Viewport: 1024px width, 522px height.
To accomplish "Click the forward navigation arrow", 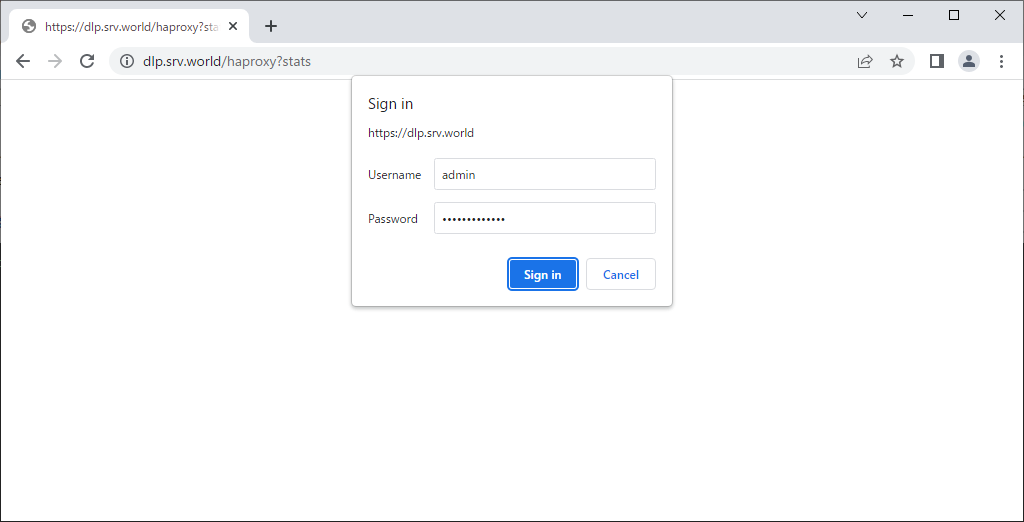I will [55, 61].
